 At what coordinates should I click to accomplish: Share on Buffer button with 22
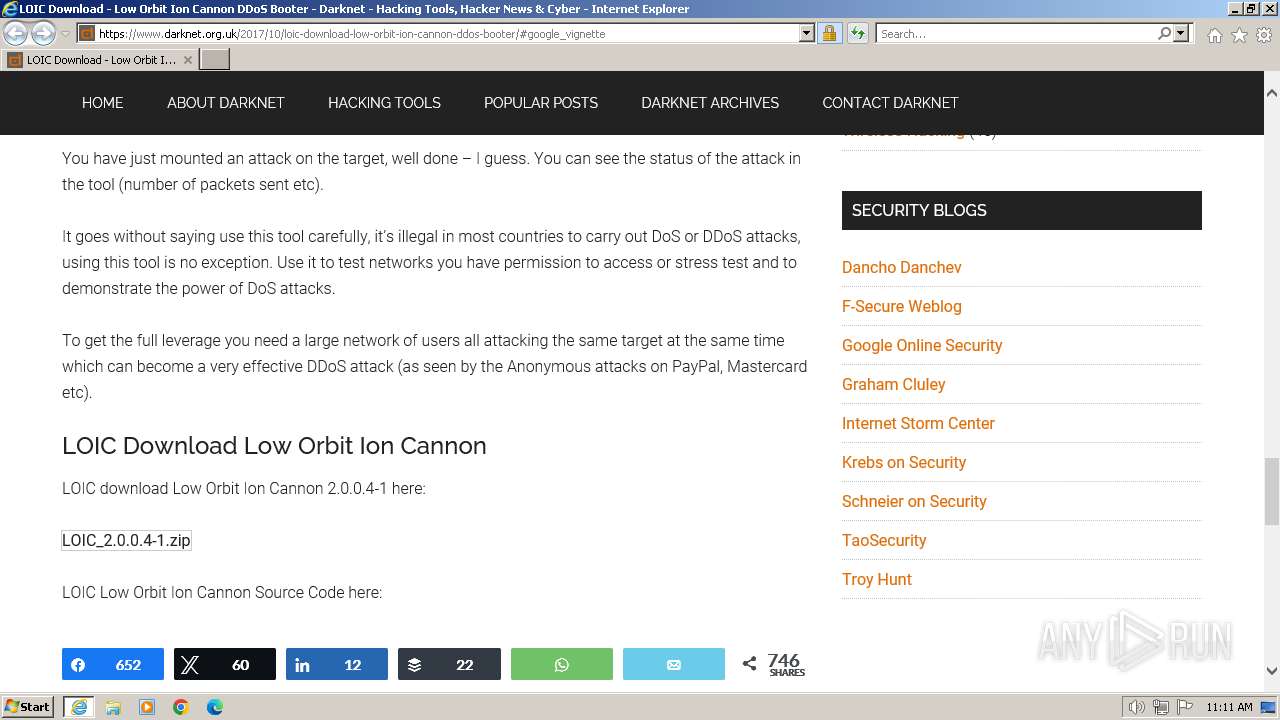[449, 664]
